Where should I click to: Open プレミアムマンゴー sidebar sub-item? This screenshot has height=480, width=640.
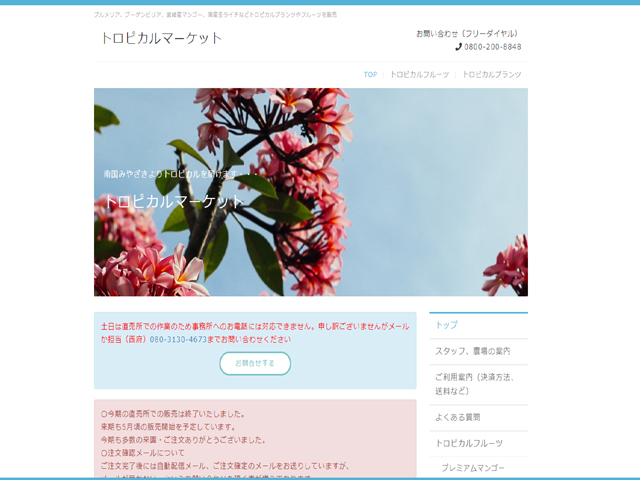[x=478, y=468]
